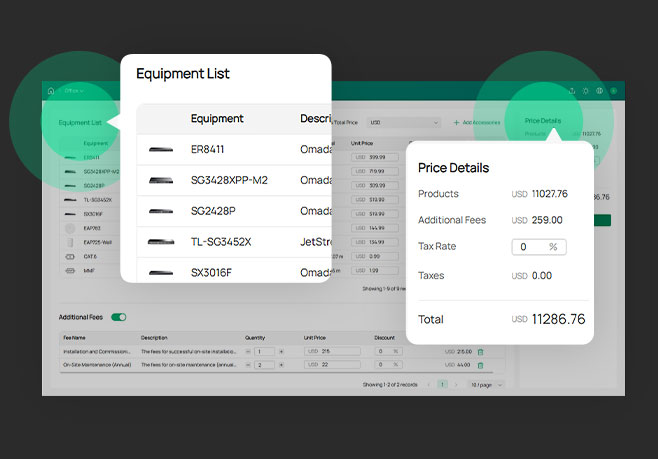Click discount field for On-Site Maintenance fee
The width and height of the screenshot is (658, 459).
(x=389, y=365)
